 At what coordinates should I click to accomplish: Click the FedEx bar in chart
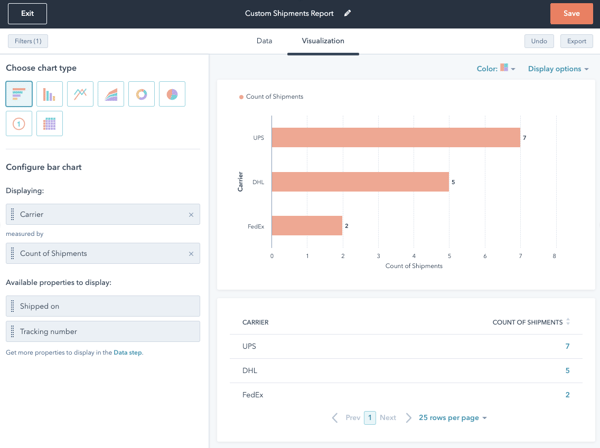[x=307, y=226]
